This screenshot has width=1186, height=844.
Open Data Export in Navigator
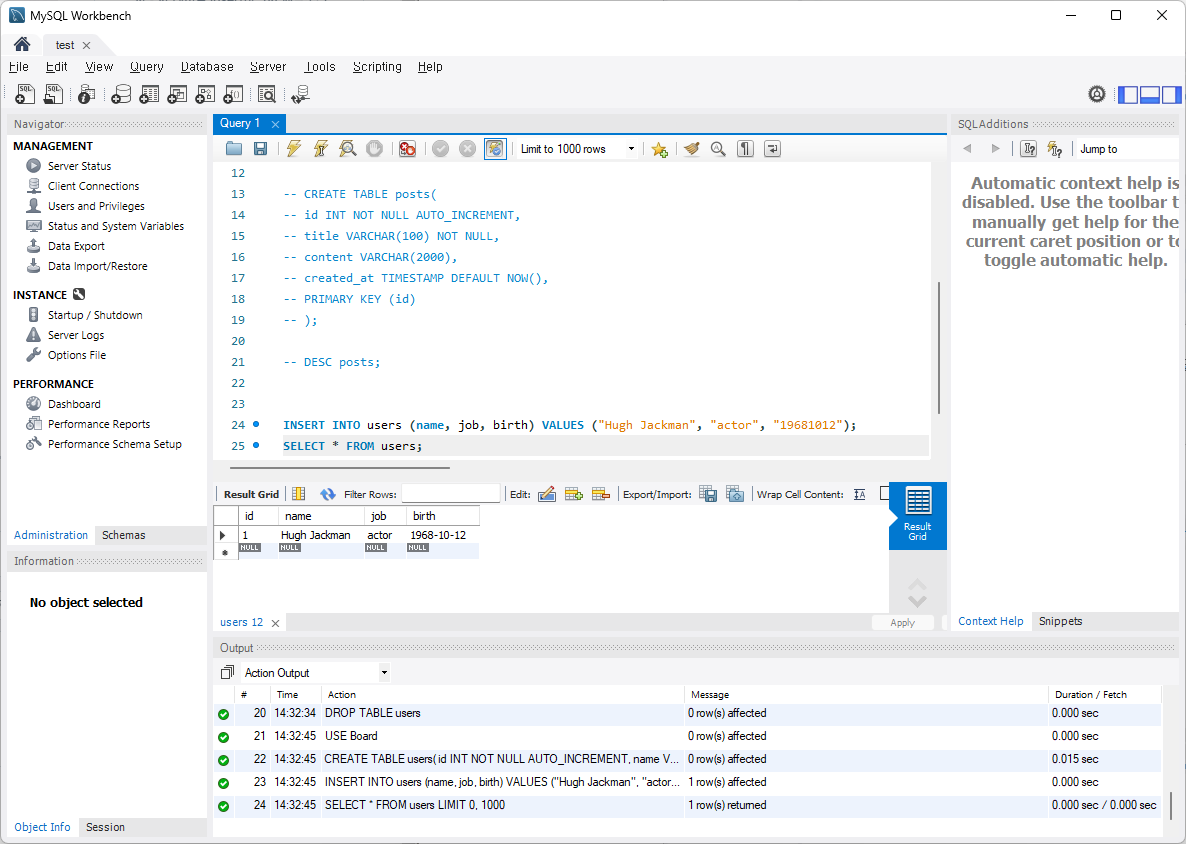[76, 246]
